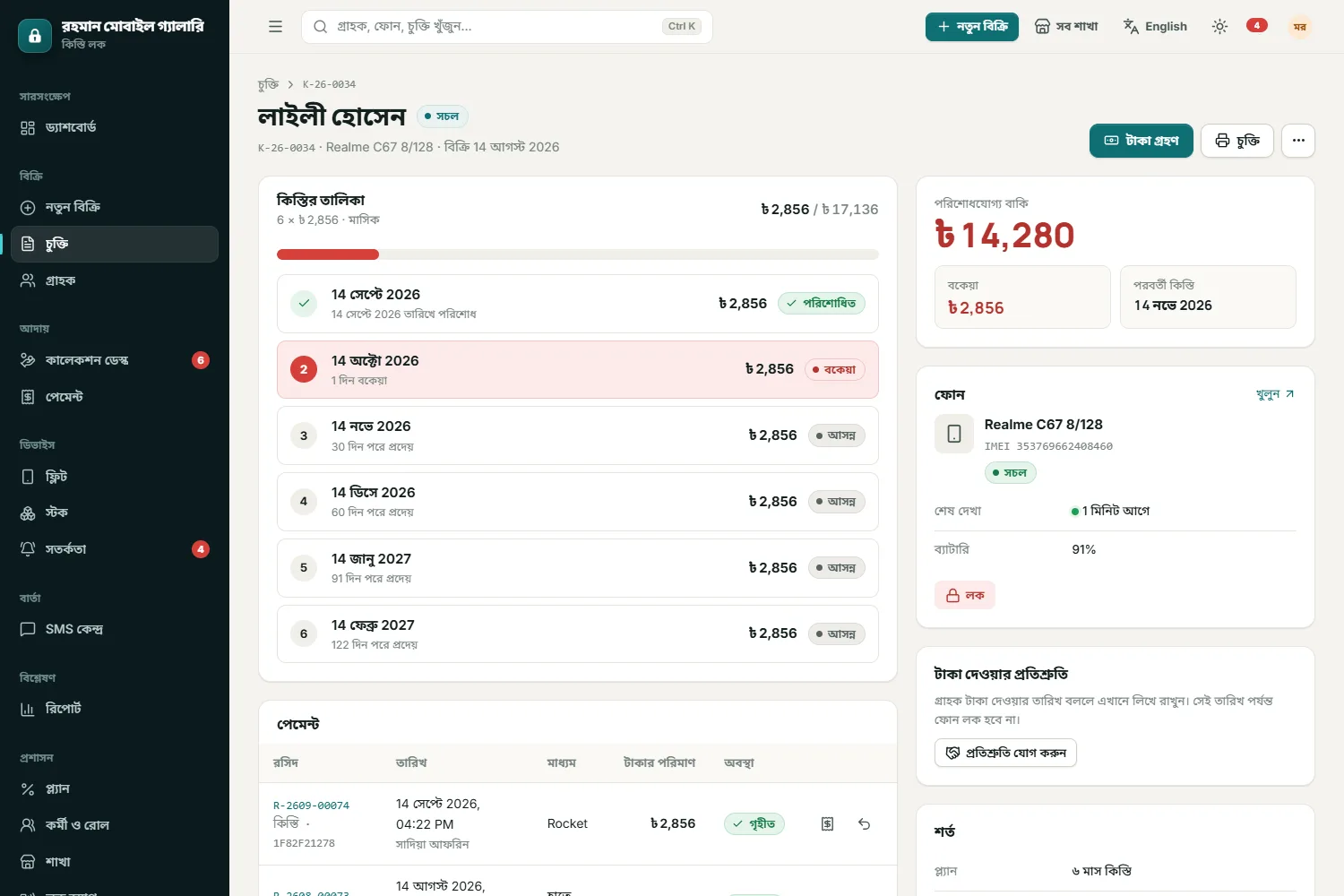Open the user avatar menu

[1299, 27]
